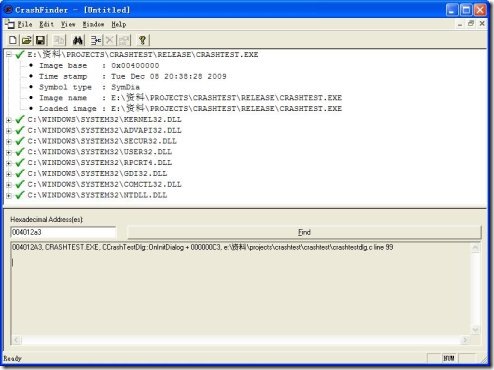Minimize the inner Untitled document window
The height and width of the screenshot is (370, 494).
click(460, 24)
